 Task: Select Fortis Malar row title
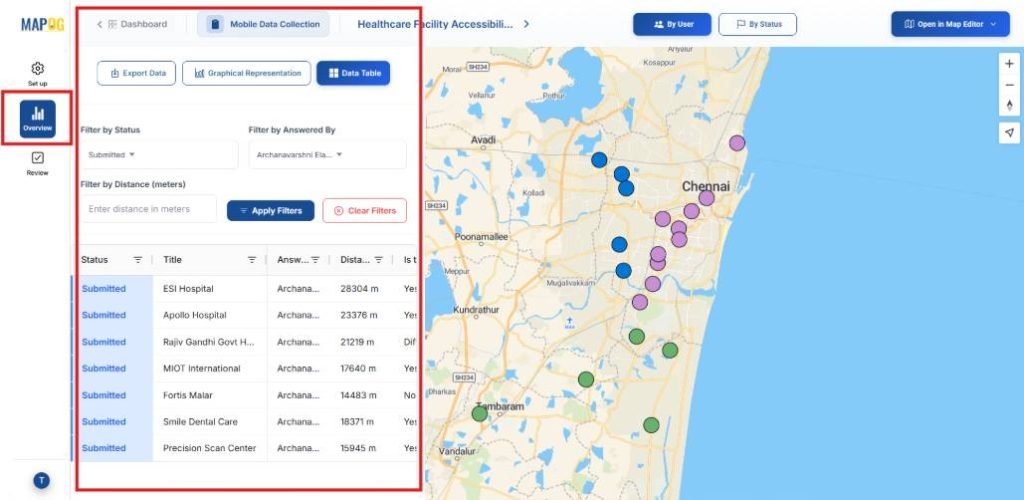tap(187, 395)
